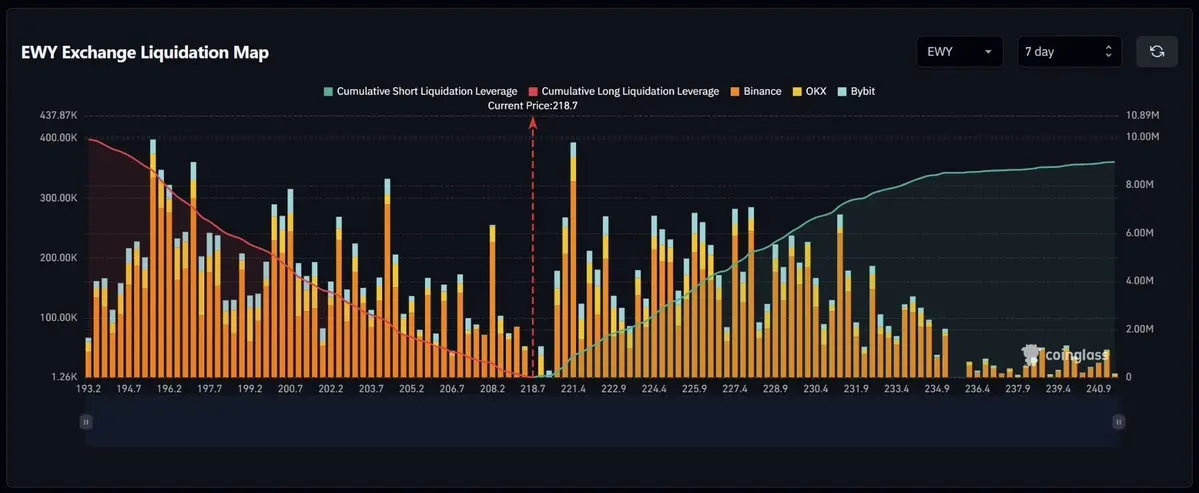Click the light blue Bybit legend swatch

842,91
